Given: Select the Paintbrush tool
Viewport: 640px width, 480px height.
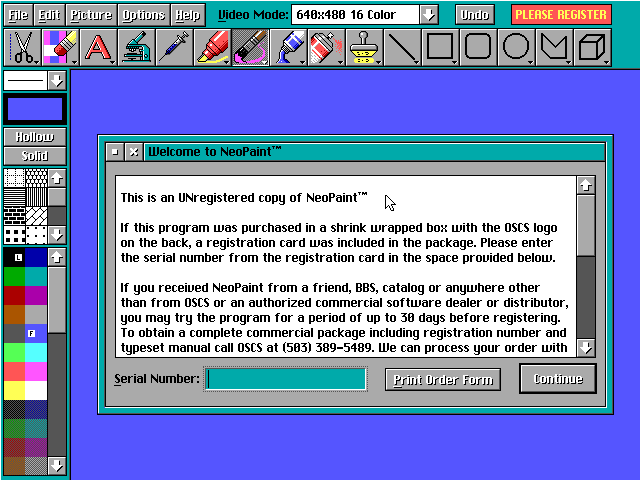Looking at the screenshot, I should pyautogui.click(x=250, y=47).
